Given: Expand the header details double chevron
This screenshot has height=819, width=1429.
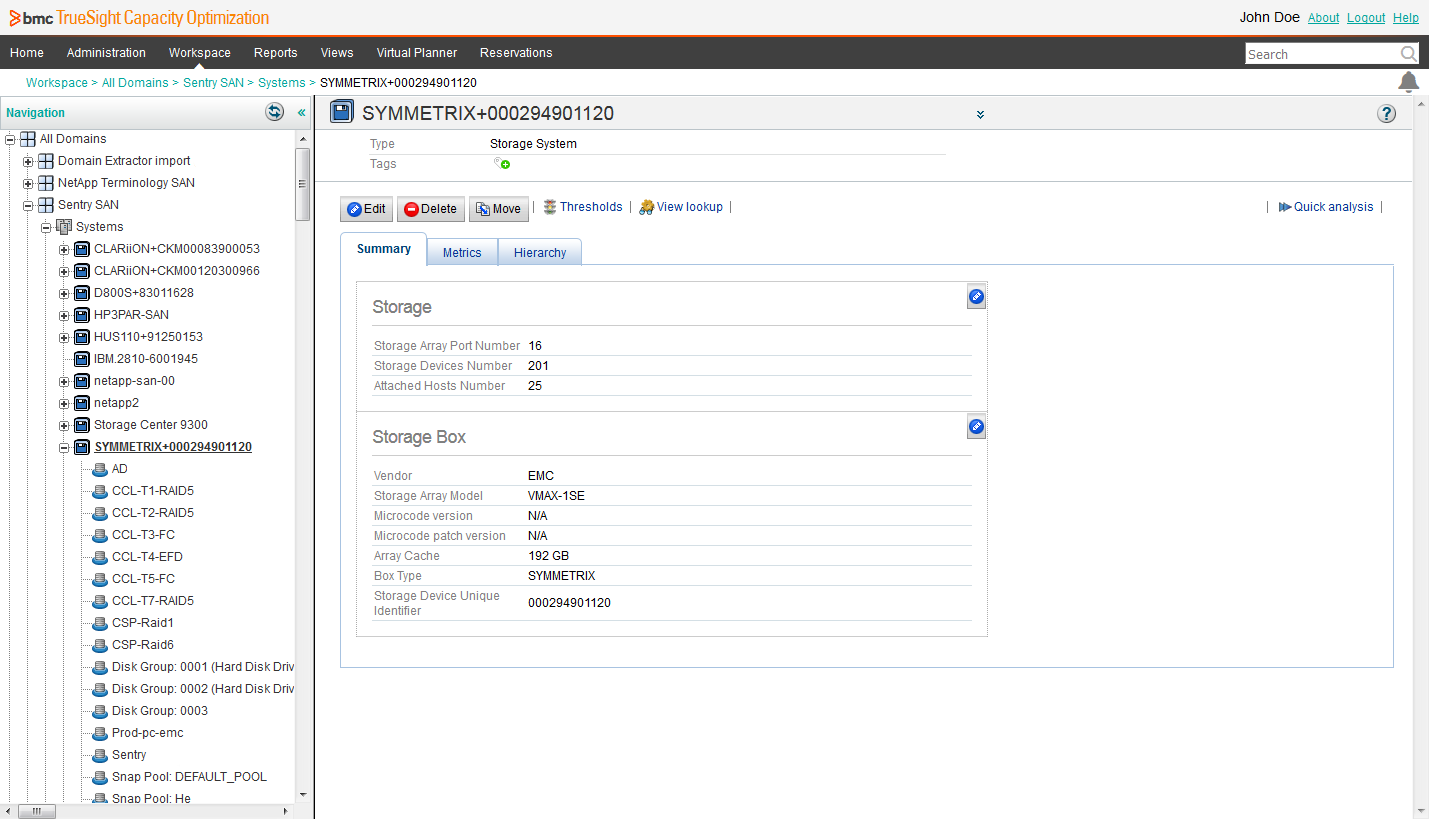Looking at the screenshot, I should point(980,115).
